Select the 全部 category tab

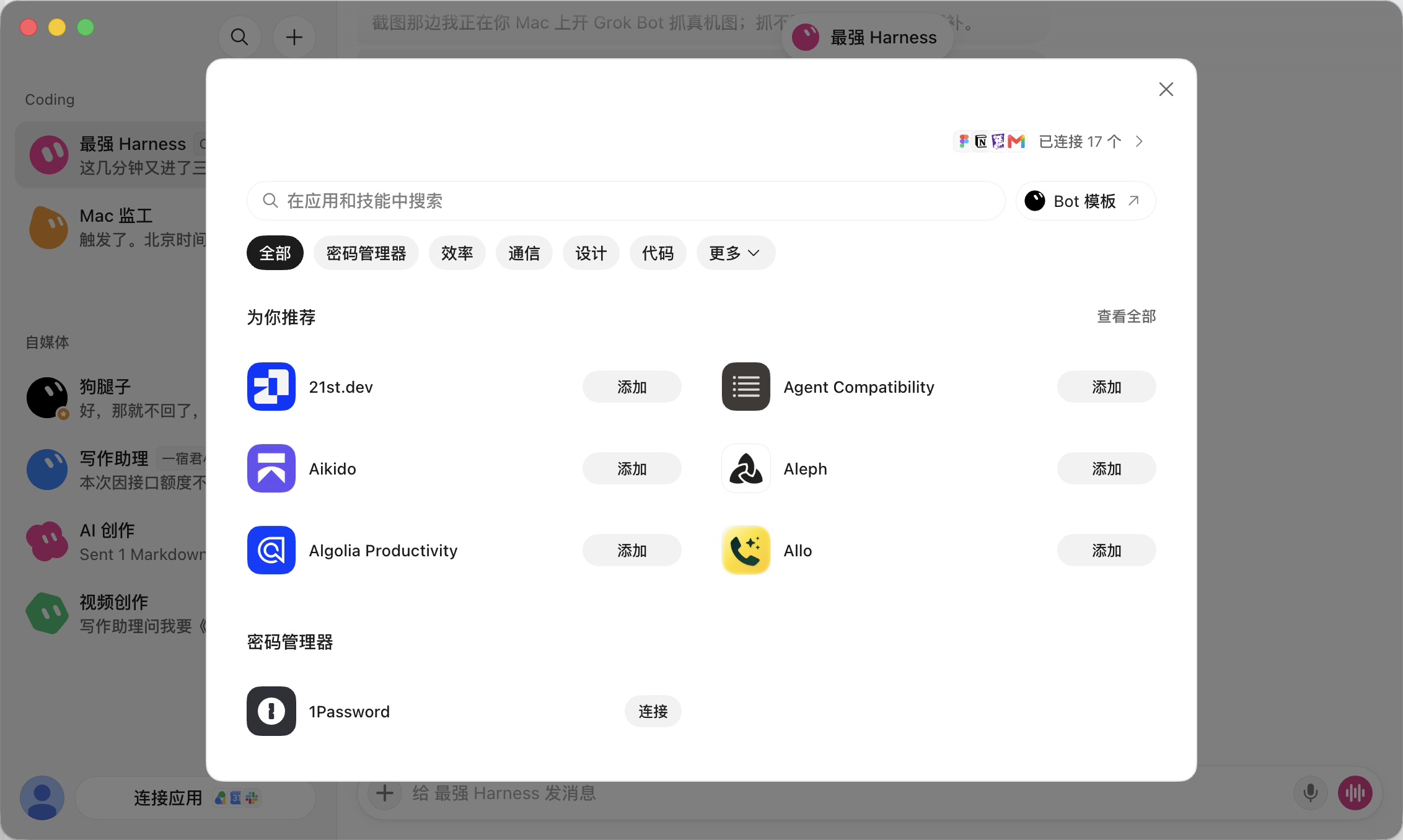coord(275,253)
